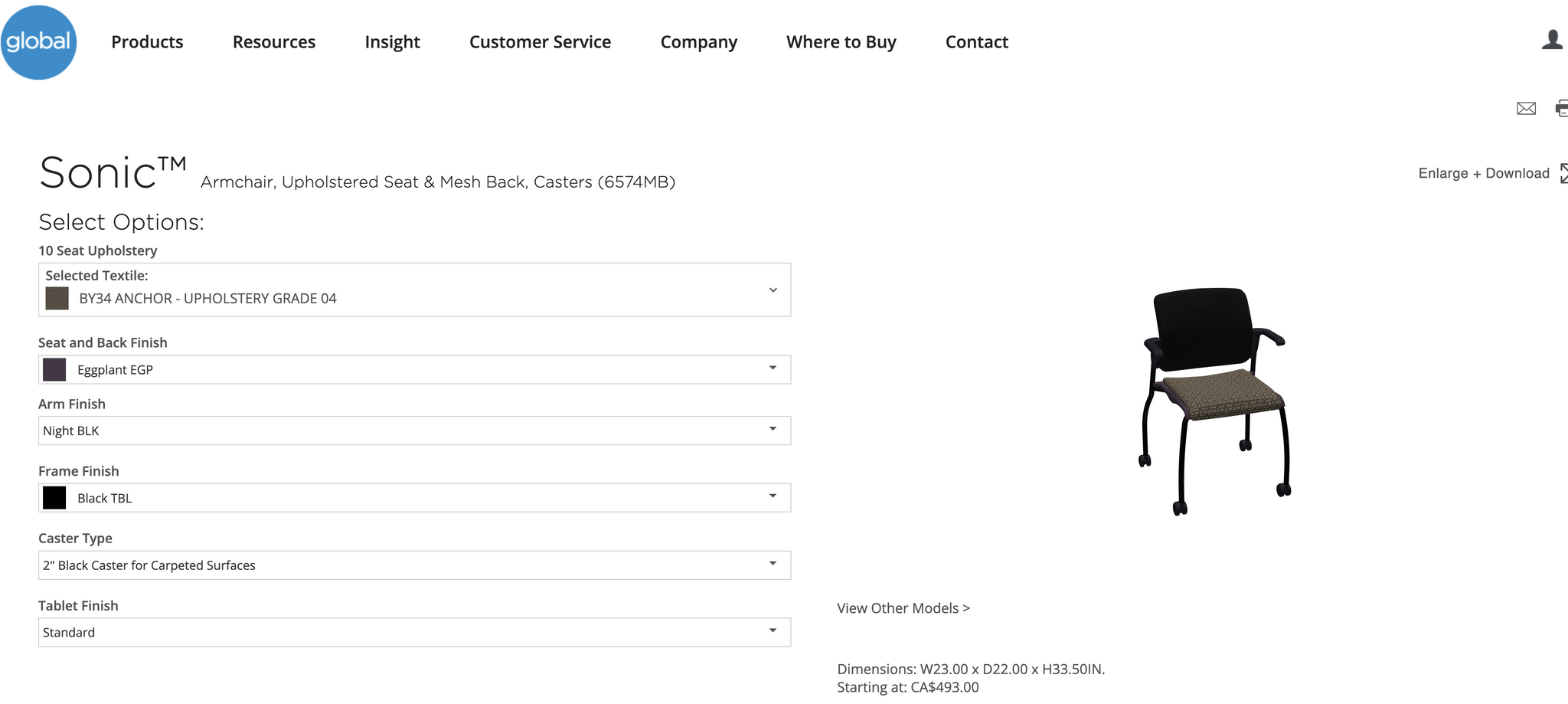Image resolution: width=1568 pixels, height=704 pixels.
Task: Open the Products menu
Action: point(147,42)
